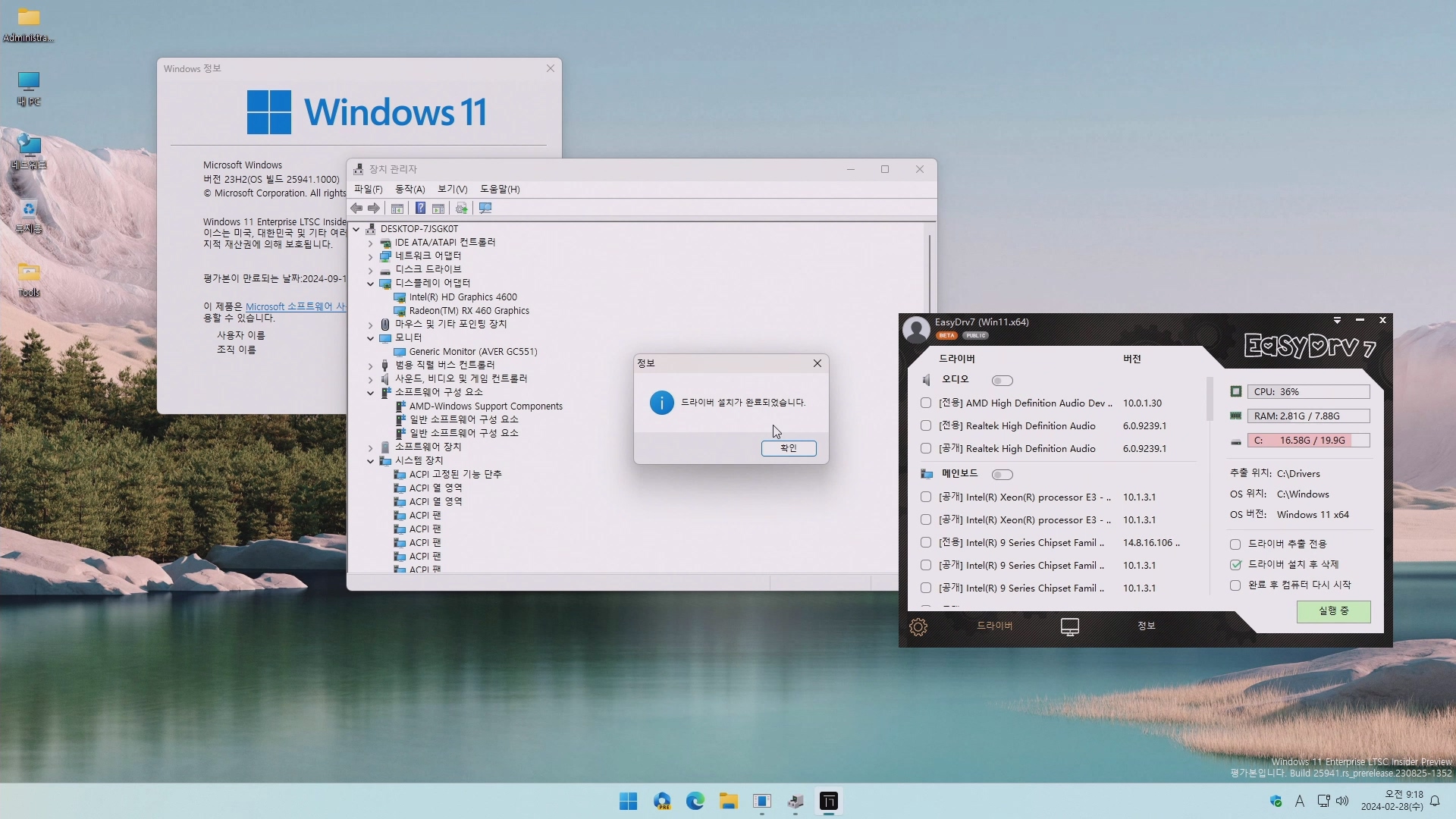Open the 네트워크 desktop icon

click(x=29, y=152)
